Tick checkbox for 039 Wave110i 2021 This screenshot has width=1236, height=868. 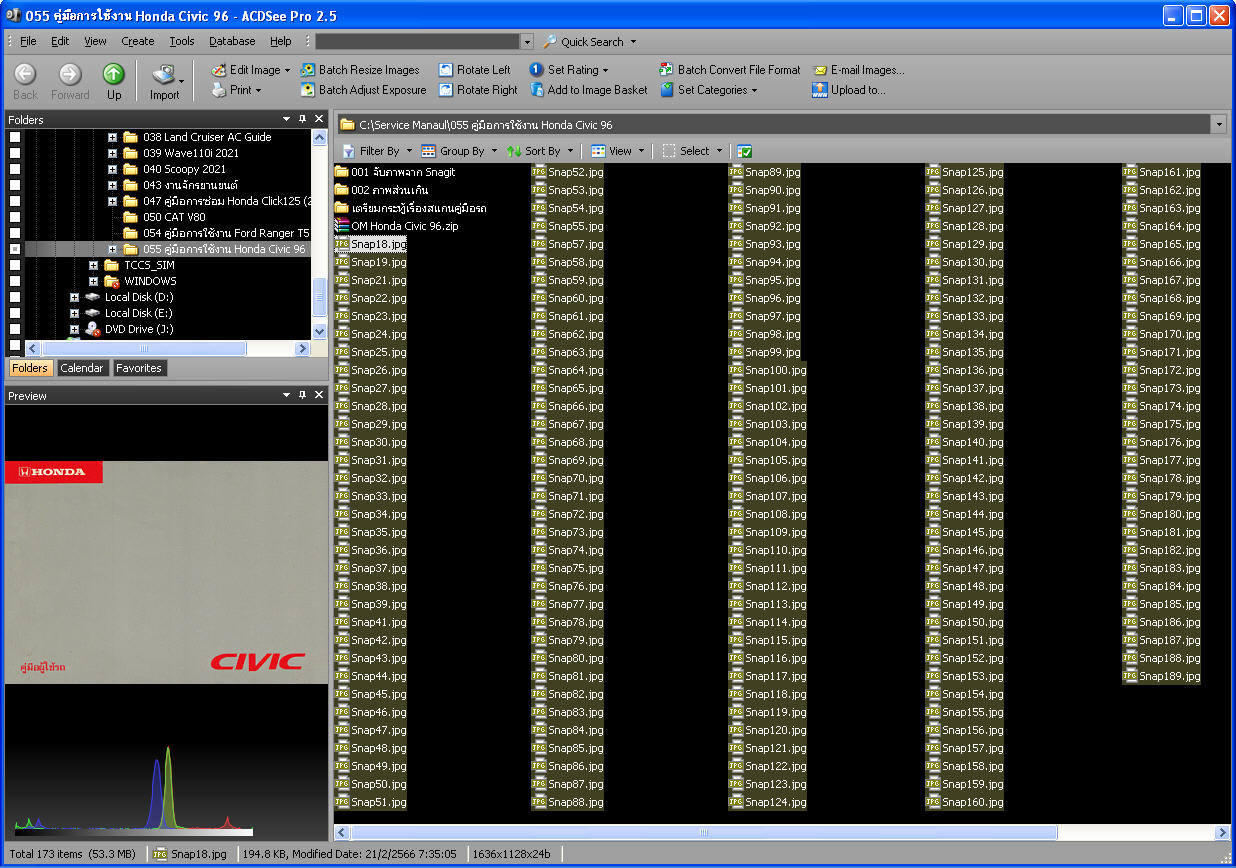pos(15,153)
